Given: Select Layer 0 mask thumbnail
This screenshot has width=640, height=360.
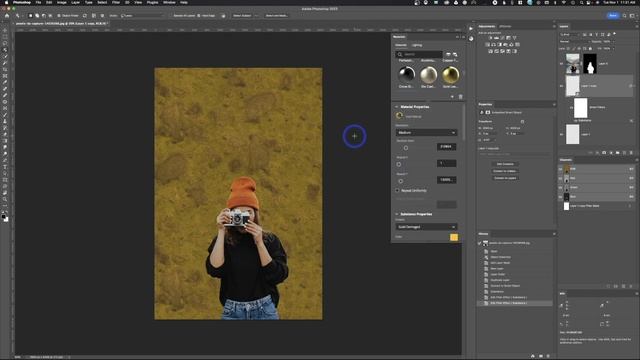Looking at the screenshot, I should click(x=590, y=64).
